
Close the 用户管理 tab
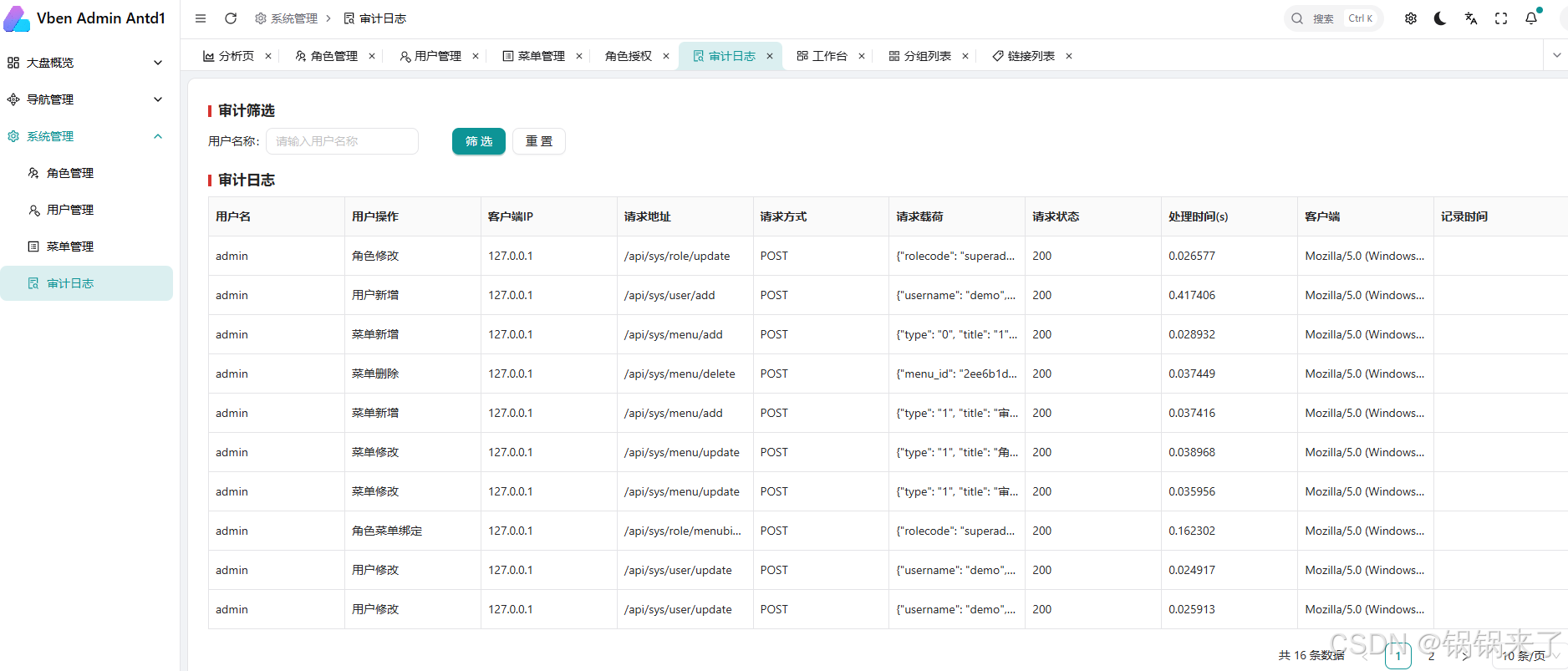click(476, 56)
